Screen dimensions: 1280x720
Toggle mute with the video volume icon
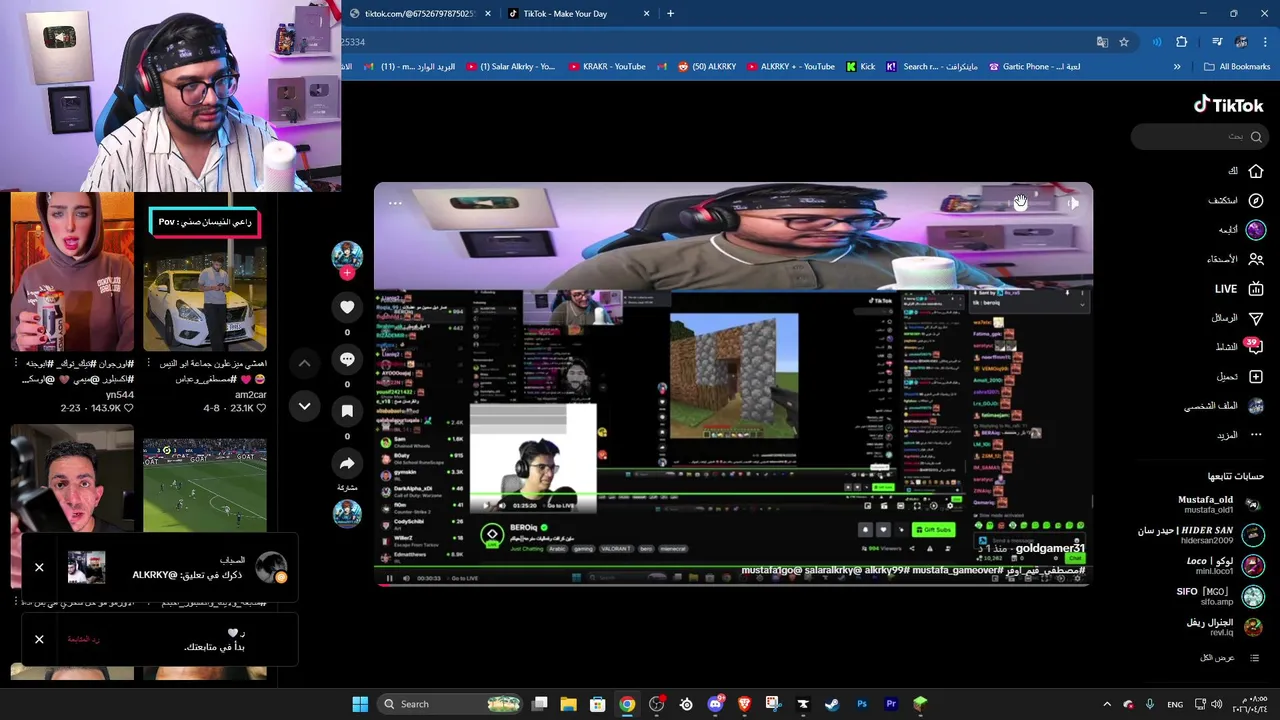1072,203
